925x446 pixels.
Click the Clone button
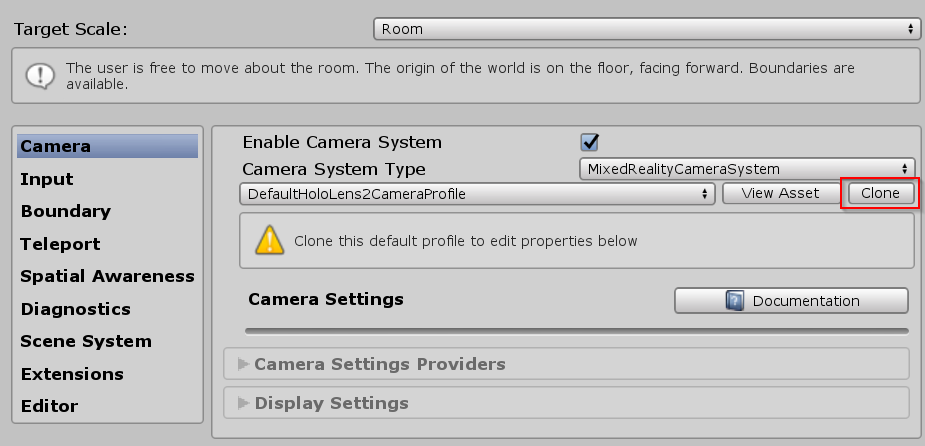tap(880, 194)
